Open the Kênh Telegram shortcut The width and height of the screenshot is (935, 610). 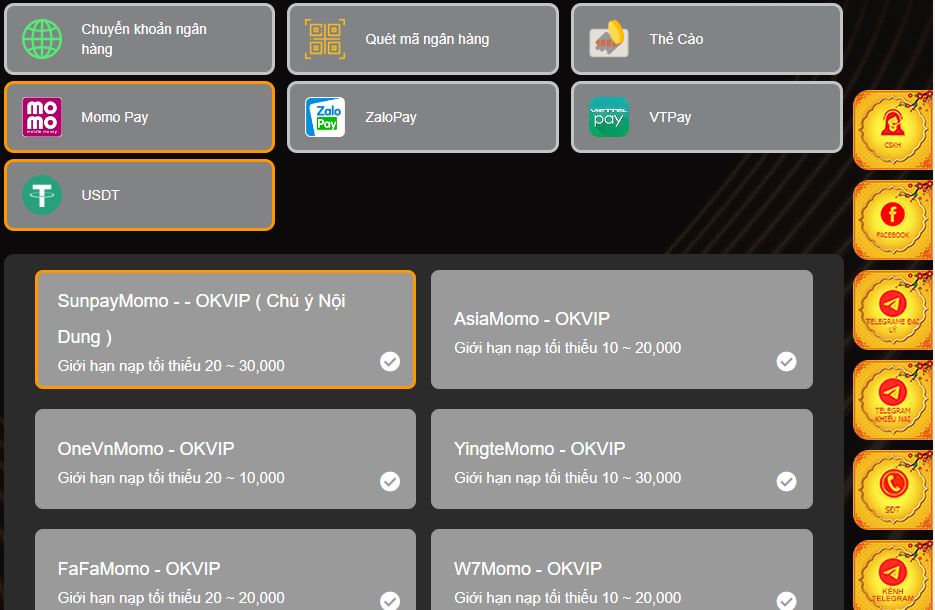[892, 577]
